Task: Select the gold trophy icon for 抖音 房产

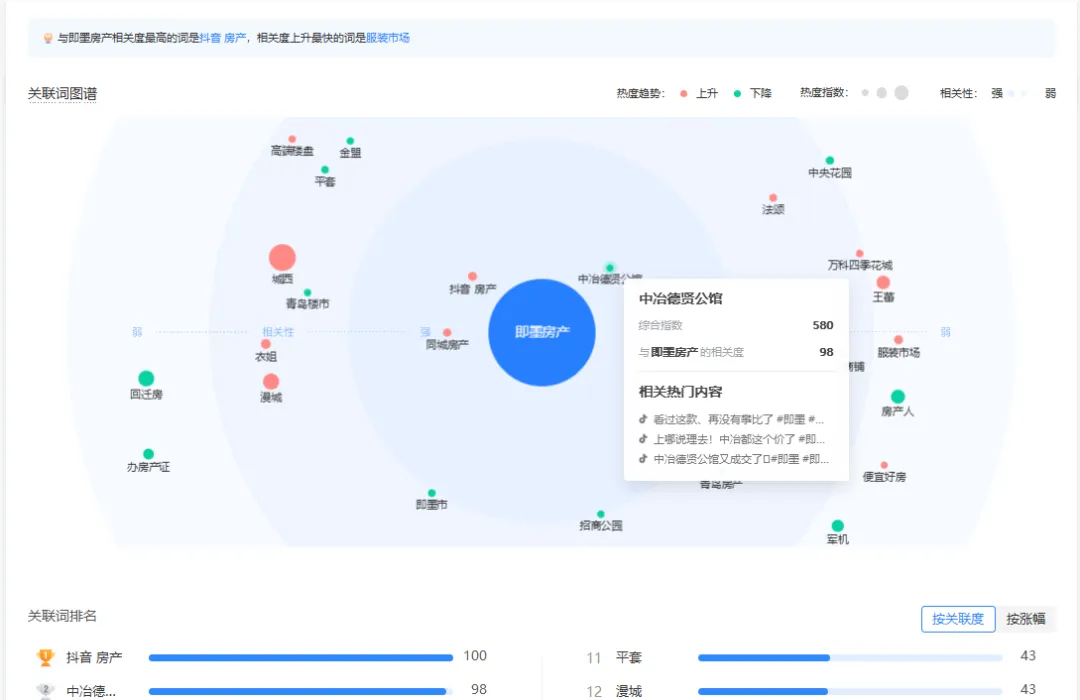Action: tap(44, 656)
